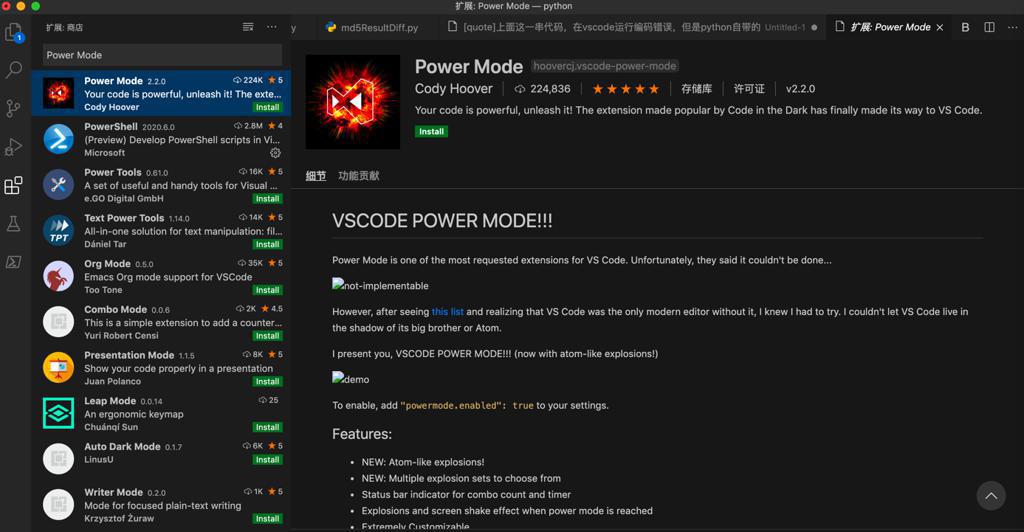Click the B icon in editor toolbar
Screen dimensions: 1024x532
(965, 27)
